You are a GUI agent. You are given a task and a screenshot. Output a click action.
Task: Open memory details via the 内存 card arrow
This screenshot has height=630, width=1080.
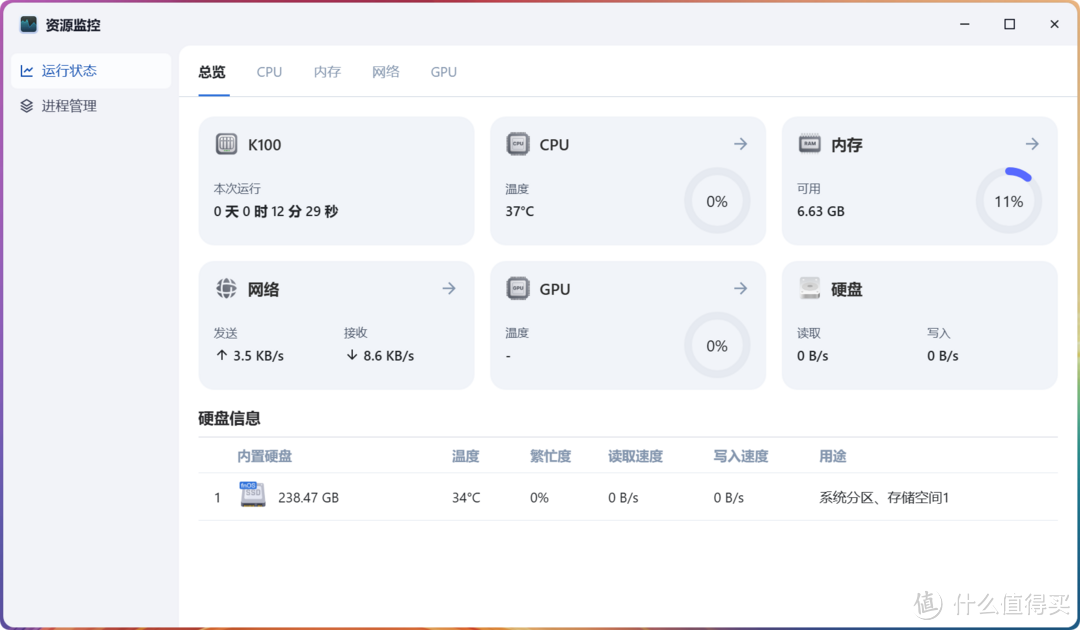pyautogui.click(x=1032, y=144)
